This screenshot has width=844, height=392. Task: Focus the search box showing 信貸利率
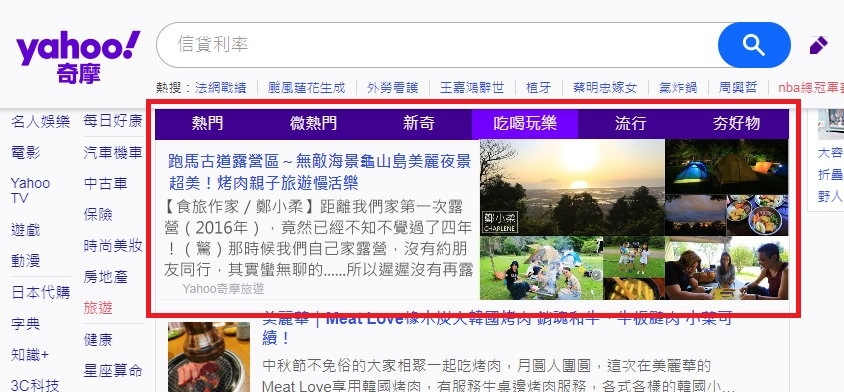(437, 45)
